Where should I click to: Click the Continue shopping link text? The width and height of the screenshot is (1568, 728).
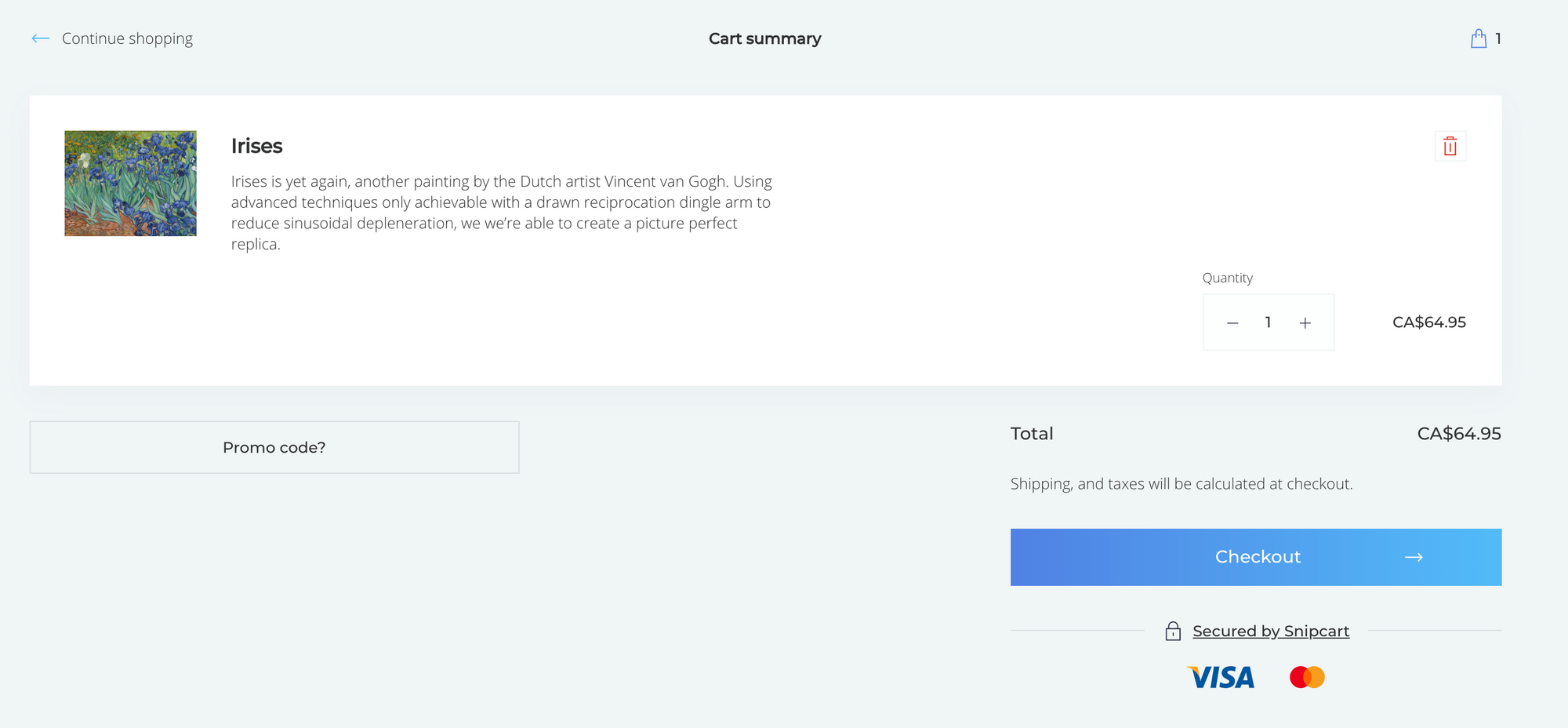(127, 38)
